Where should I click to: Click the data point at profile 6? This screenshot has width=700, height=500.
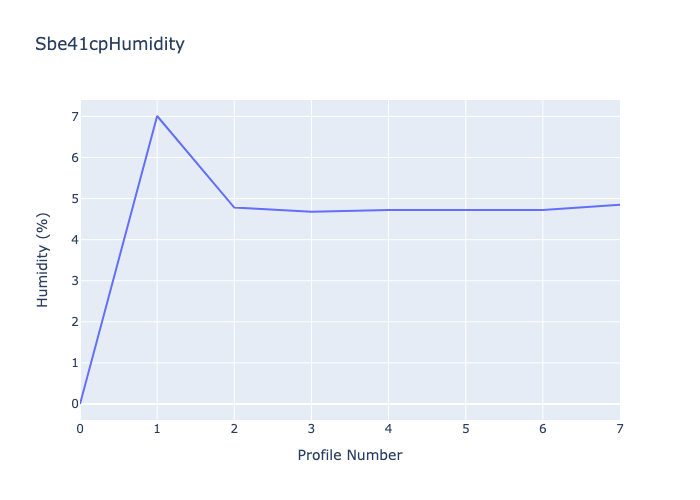pos(542,210)
